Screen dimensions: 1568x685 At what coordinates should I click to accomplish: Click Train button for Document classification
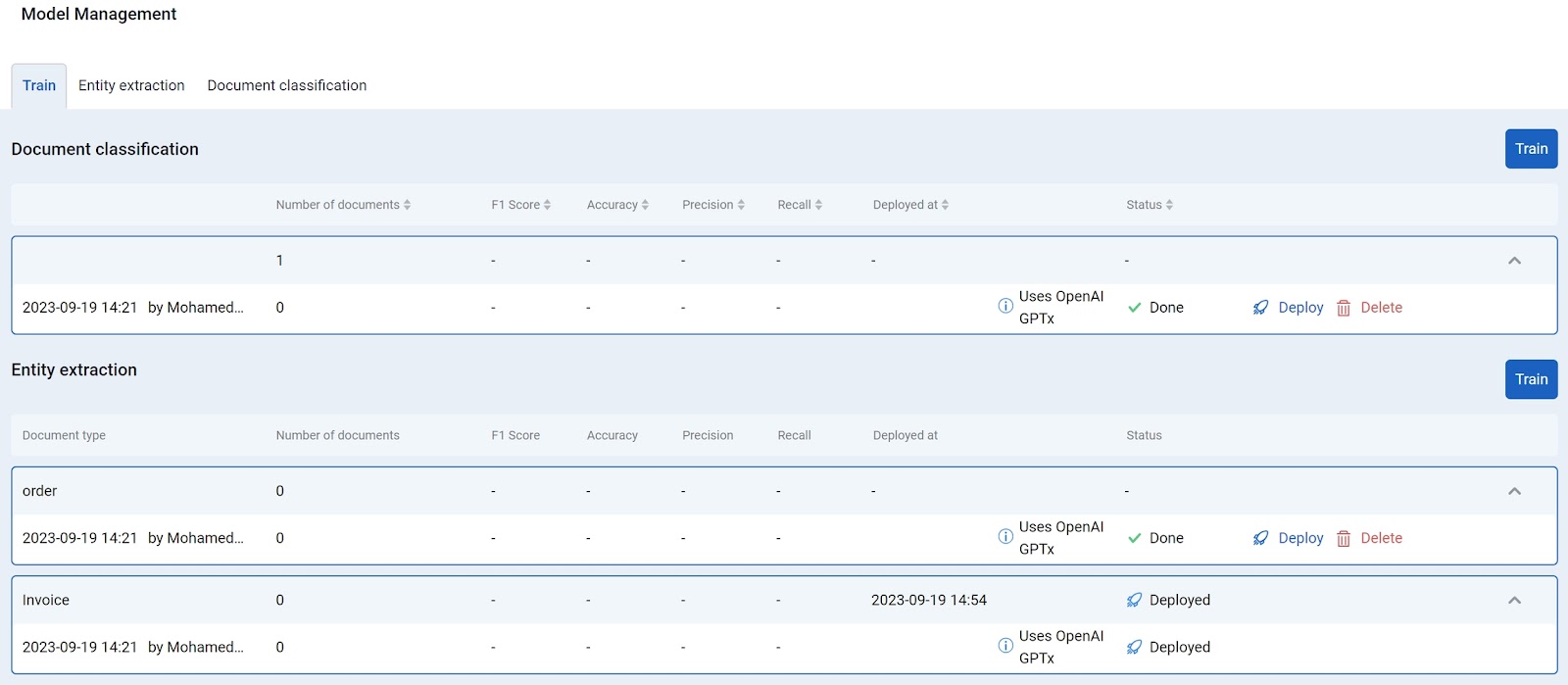(x=1531, y=149)
